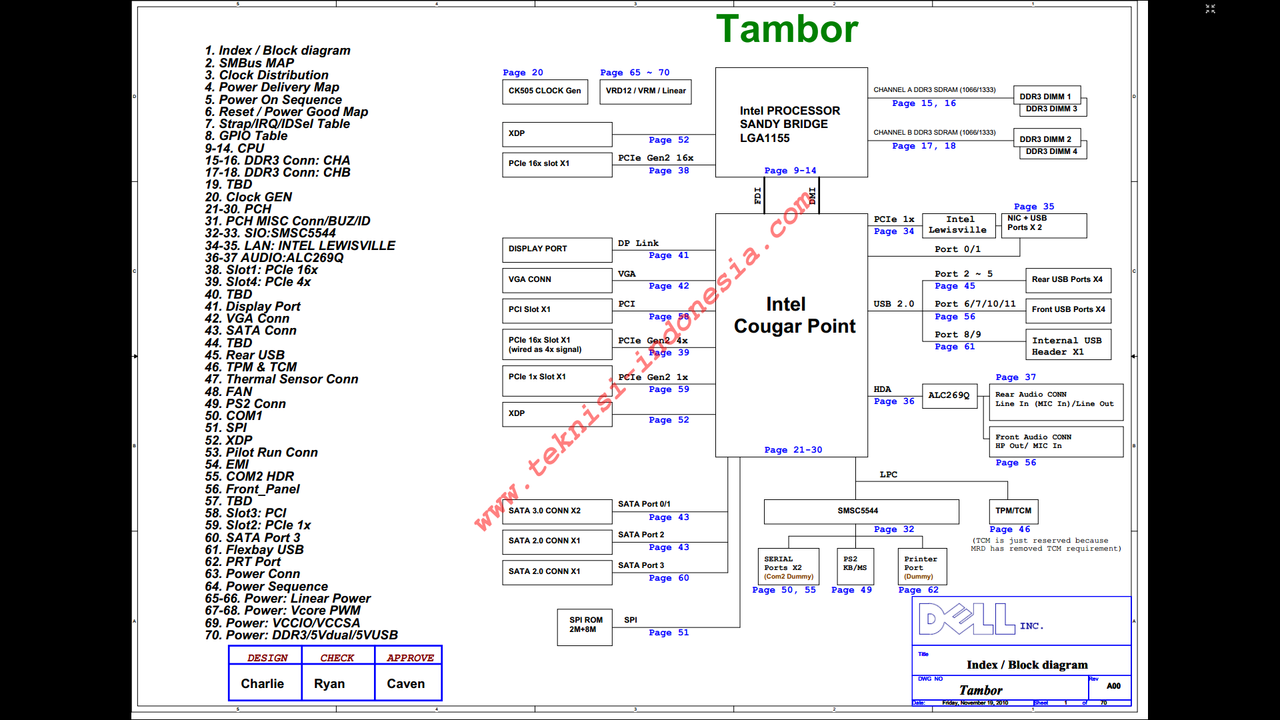Click 'Page 38' near PCIe Gen2 16x

pyautogui.click(x=669, y=171)
